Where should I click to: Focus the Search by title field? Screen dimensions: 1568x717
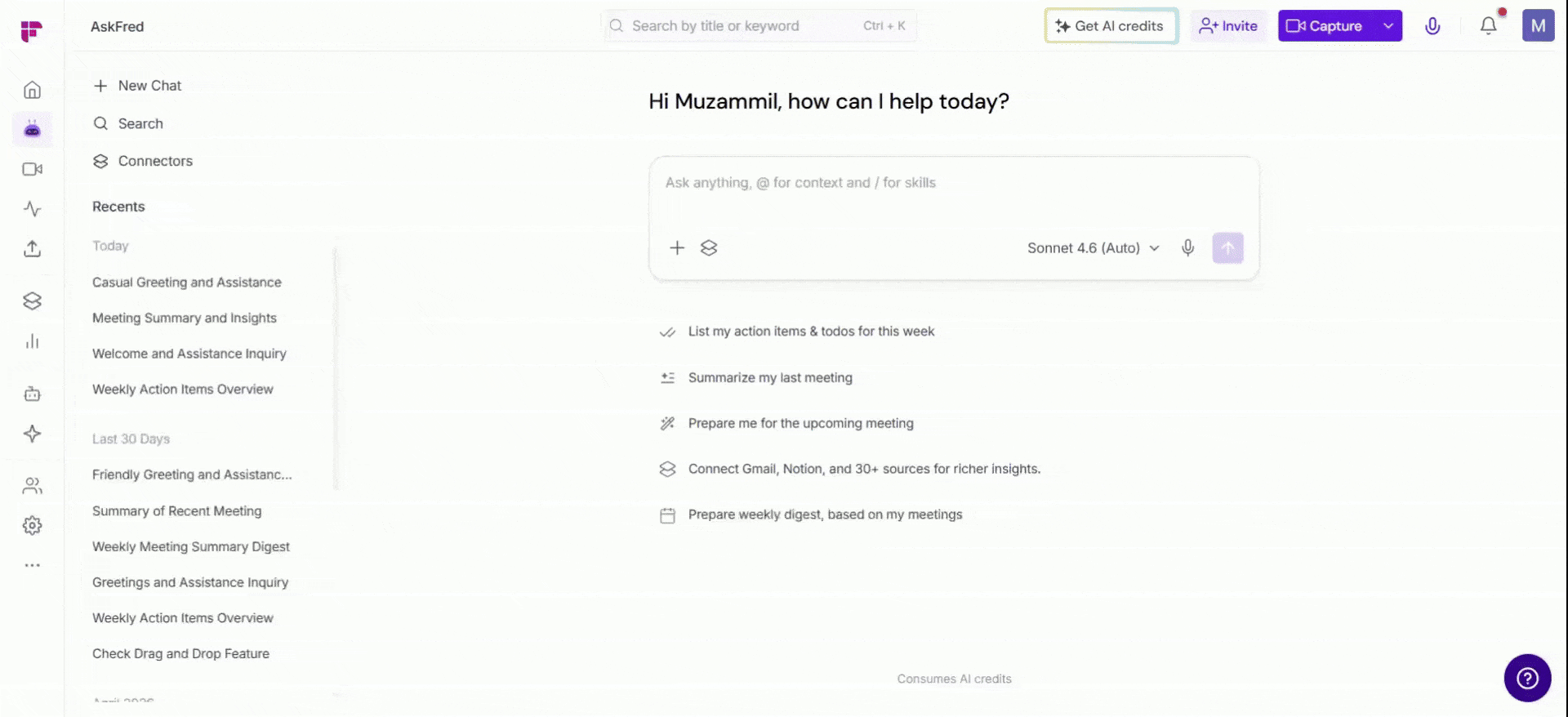tap(759, 26)
